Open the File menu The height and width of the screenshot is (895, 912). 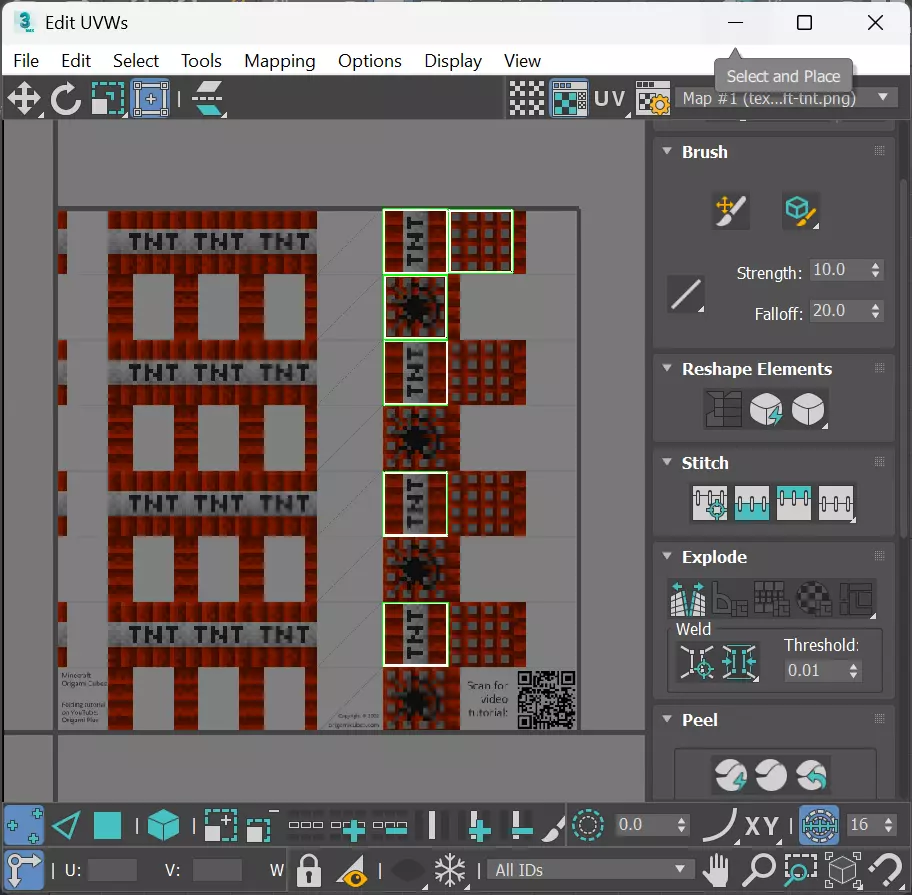point(26,60)
